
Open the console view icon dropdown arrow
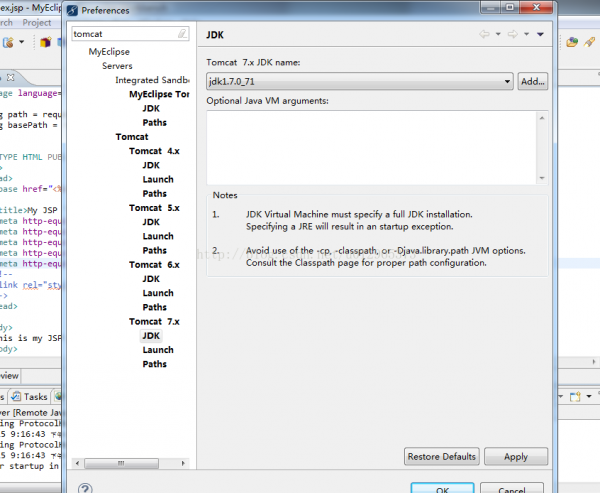click(x=589, y=397)
